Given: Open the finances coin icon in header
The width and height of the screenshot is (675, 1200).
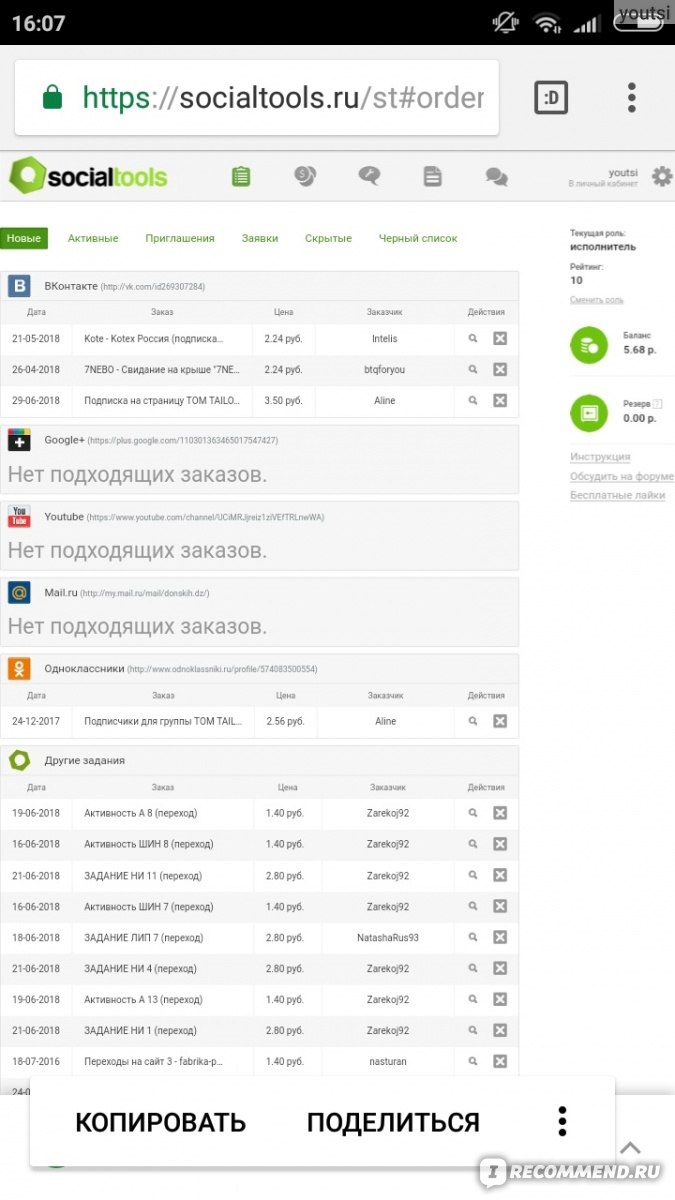Looking at the screenshot, I should pos(305,176).
